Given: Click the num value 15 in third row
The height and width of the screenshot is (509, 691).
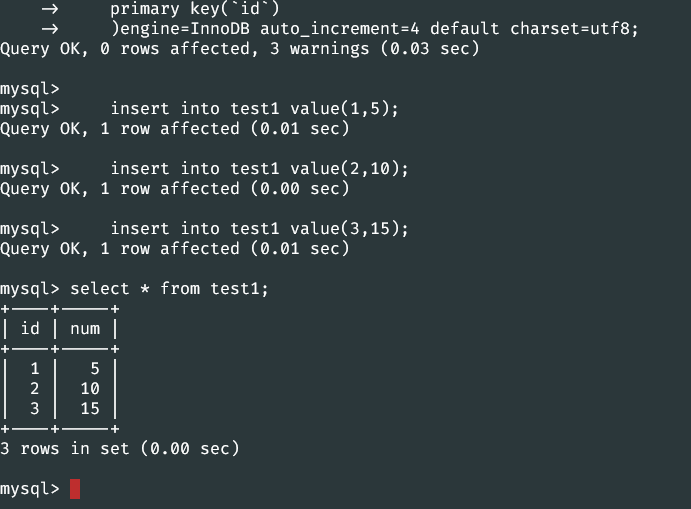Looking at the screenshot, I should point(90,409).
